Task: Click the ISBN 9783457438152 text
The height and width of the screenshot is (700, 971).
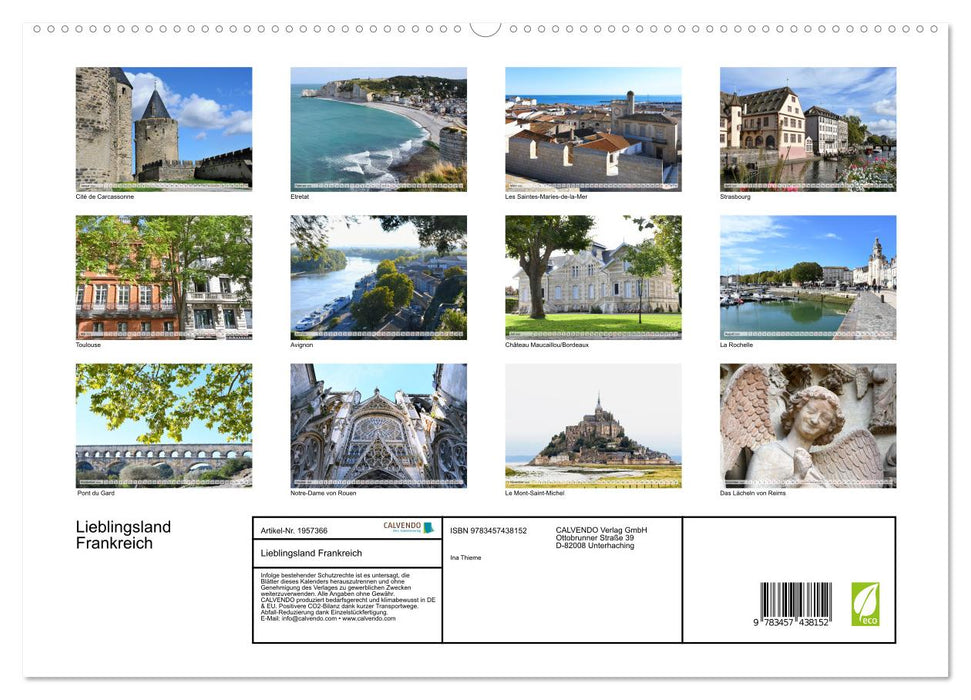Action: 488,530
